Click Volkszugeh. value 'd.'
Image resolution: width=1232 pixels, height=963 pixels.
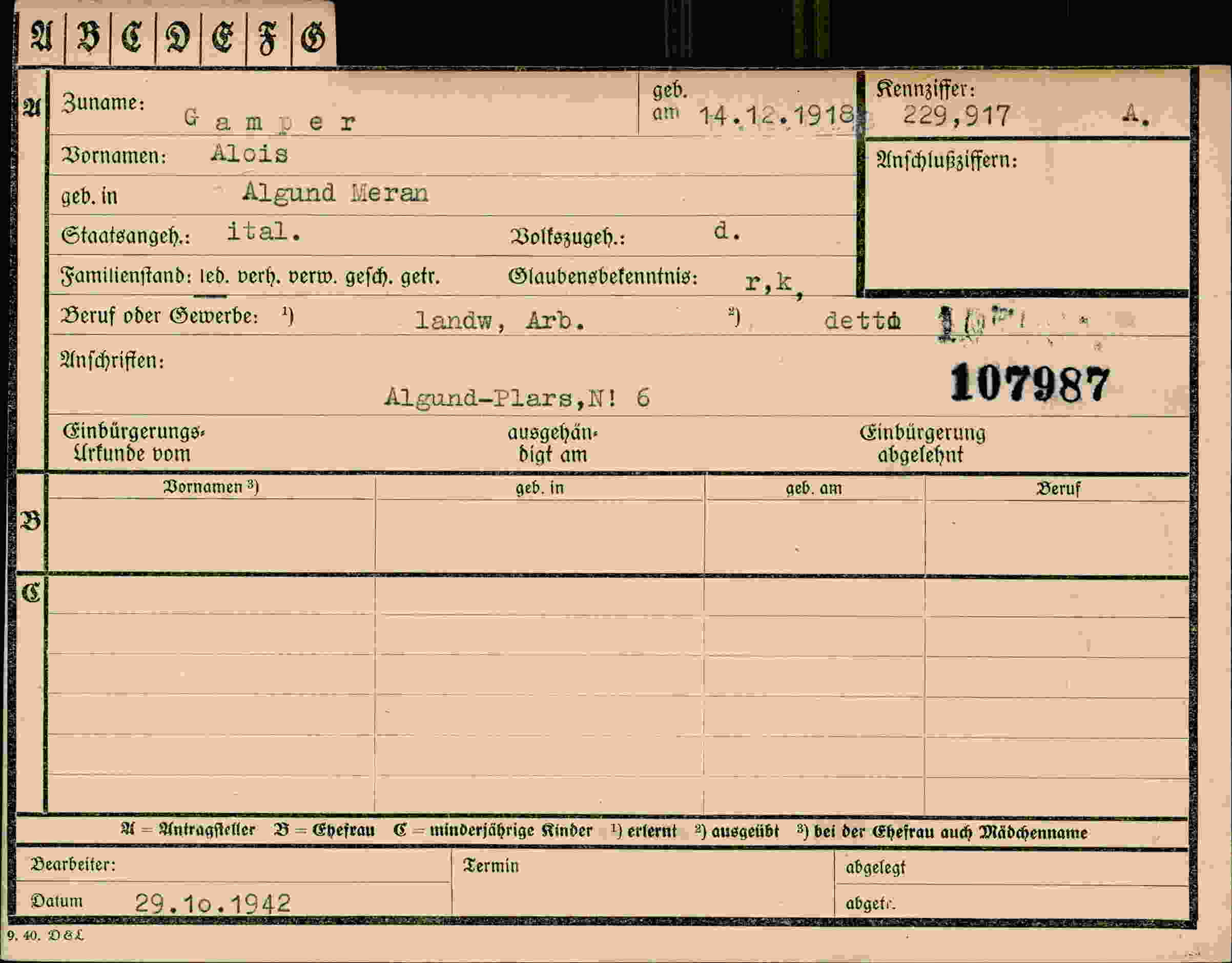pyautogui.click(x=727, y=231)
